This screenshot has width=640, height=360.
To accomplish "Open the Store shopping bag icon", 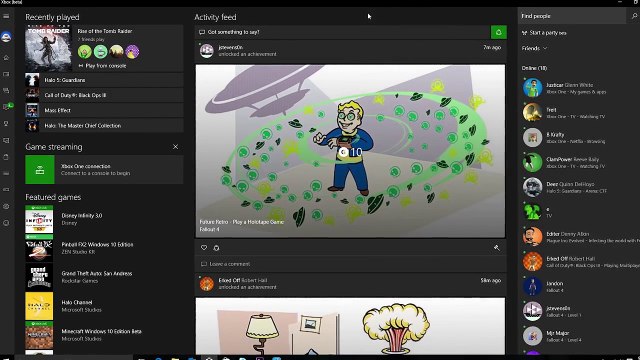I will [6, 157].
